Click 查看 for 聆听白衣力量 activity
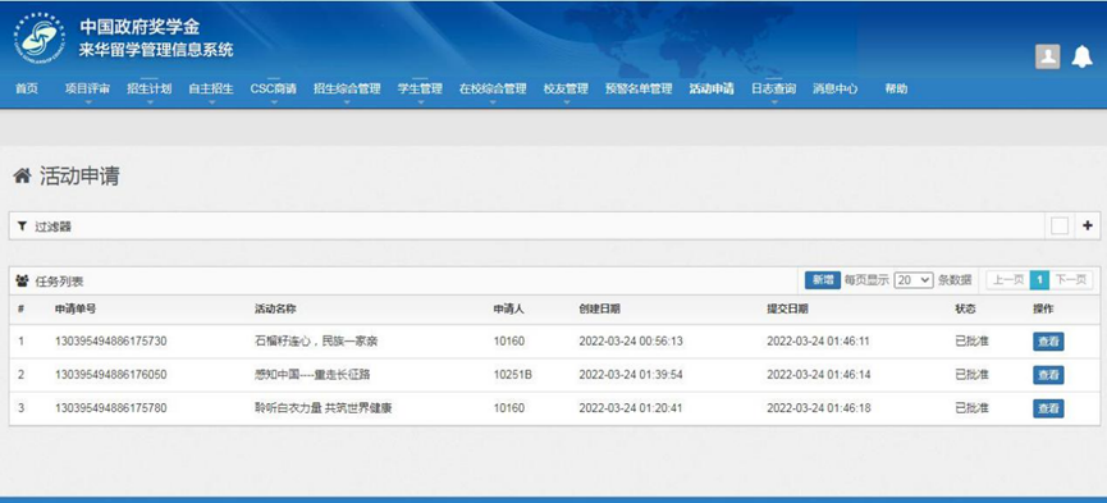Image resolution: width=1108 pixels, height=504 pixels. coord(1048,408)
